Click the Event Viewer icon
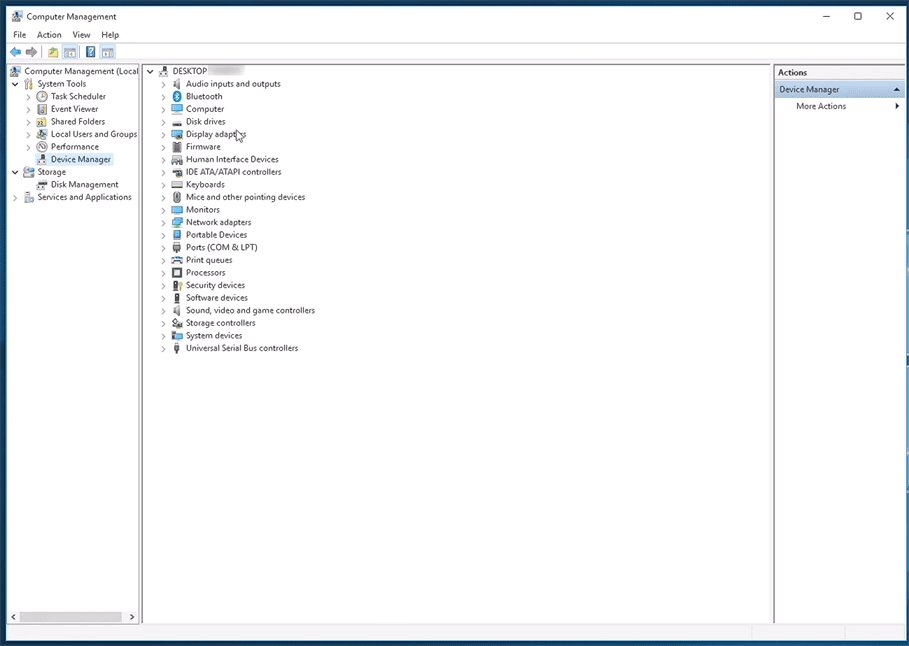909x646 pixels. click(x=42, y=109)
